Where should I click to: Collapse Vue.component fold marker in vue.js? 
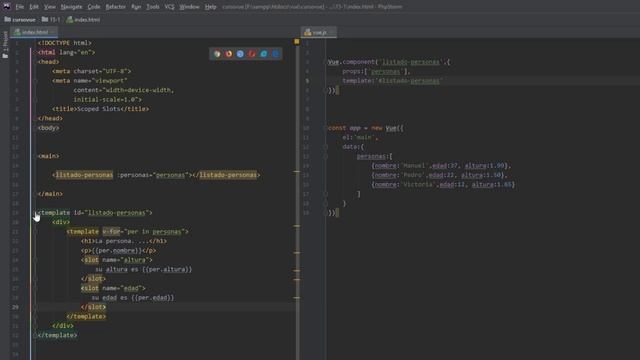326,62
